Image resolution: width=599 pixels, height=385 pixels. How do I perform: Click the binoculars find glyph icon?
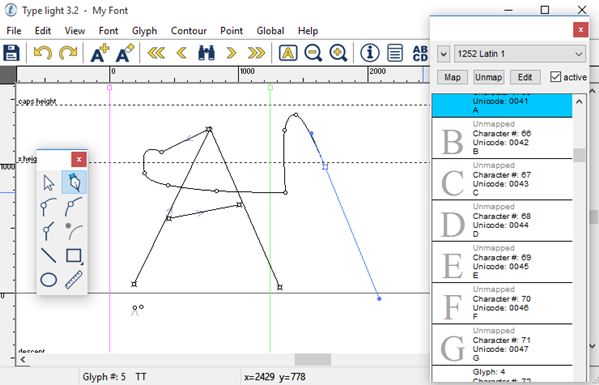pyautogui.click(x=206, y=53)
